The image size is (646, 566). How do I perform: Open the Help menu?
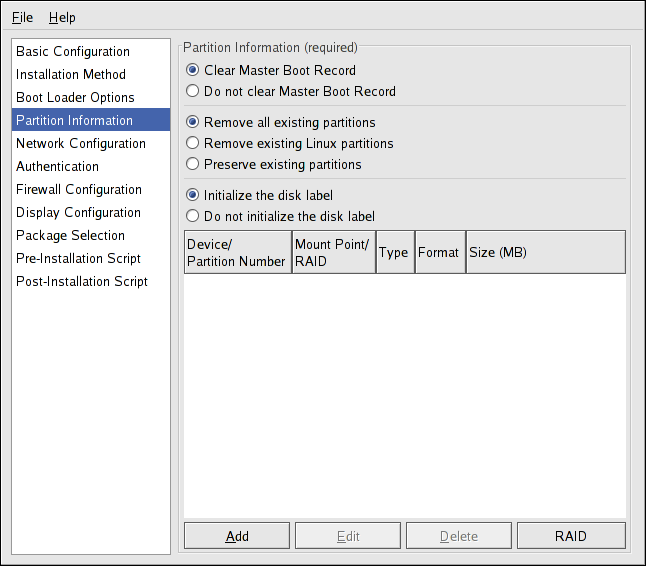click(x=62, y=17)
